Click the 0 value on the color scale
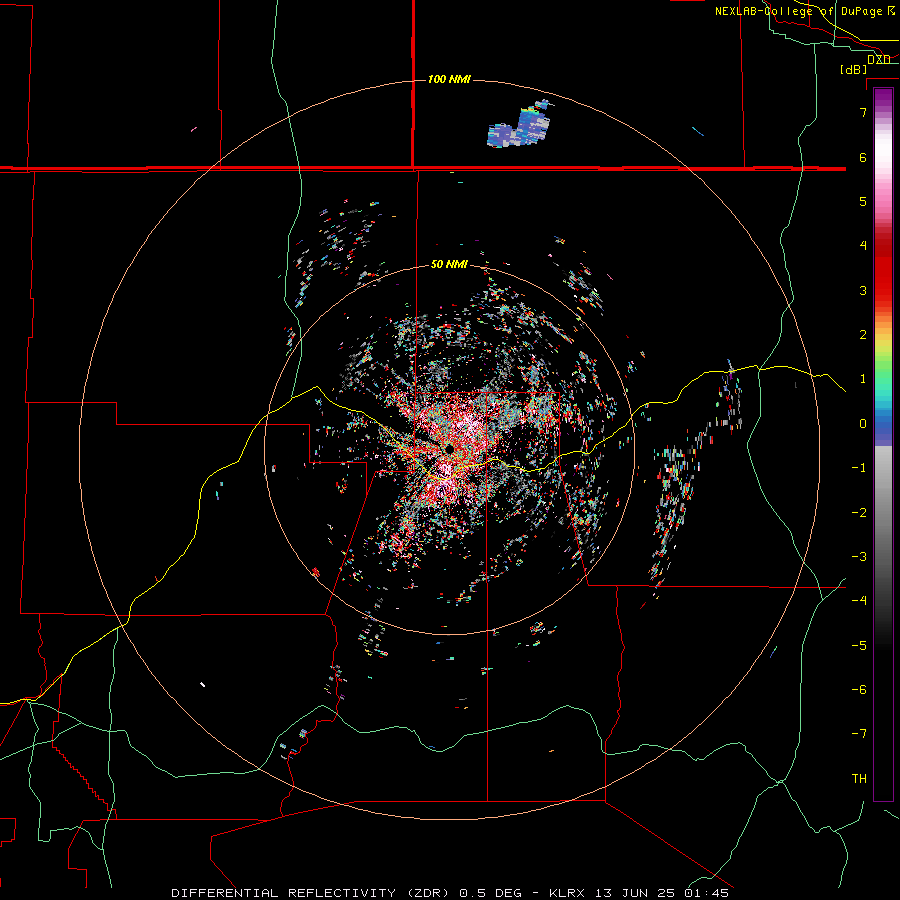 pos(863,424)
